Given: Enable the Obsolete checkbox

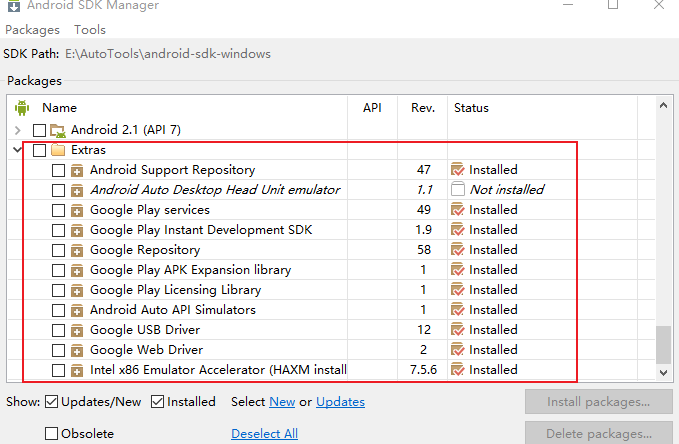Looking at the screenshot, I should point(52,434).
